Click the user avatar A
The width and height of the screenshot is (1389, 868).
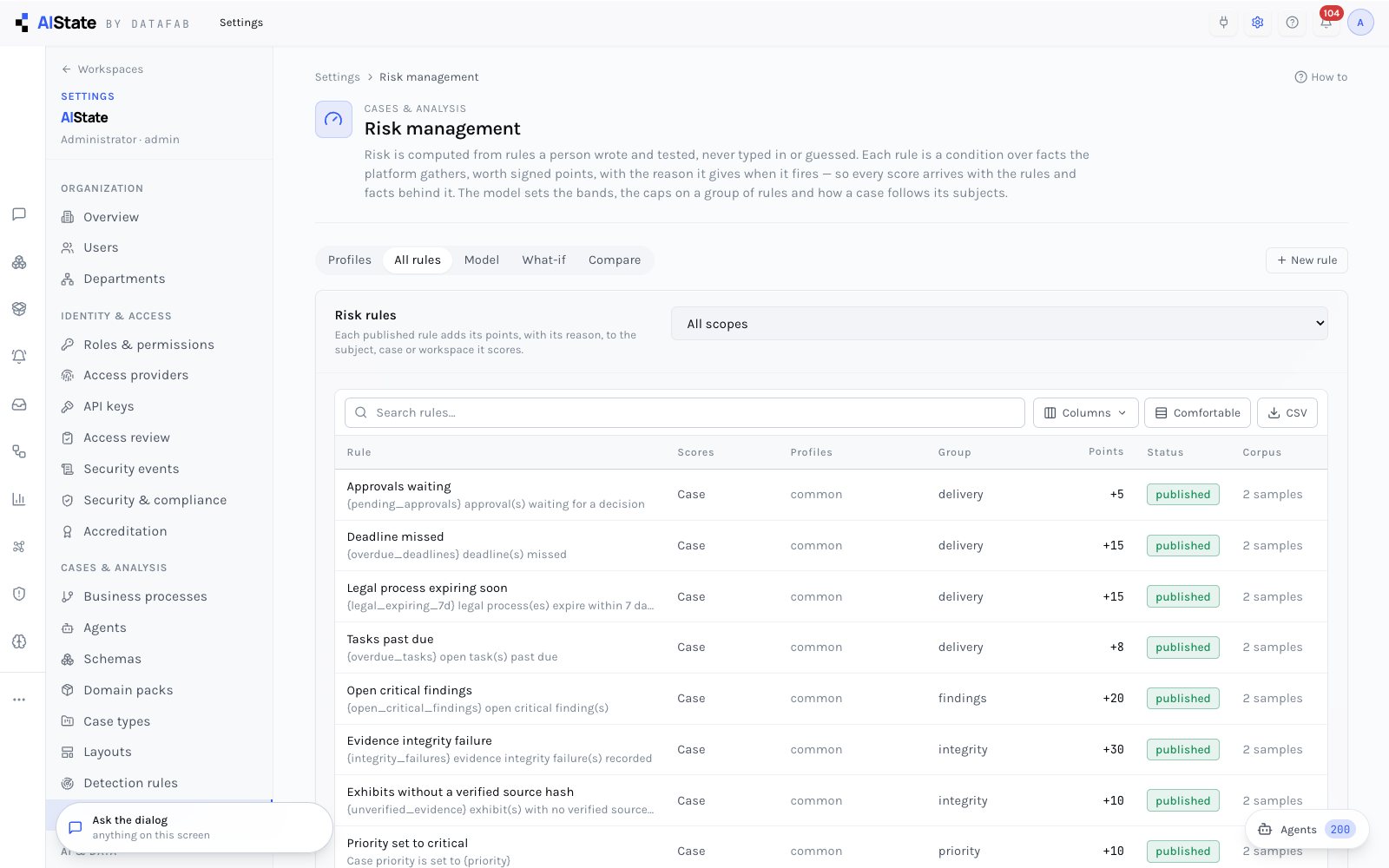click(x=1360, y=23)
